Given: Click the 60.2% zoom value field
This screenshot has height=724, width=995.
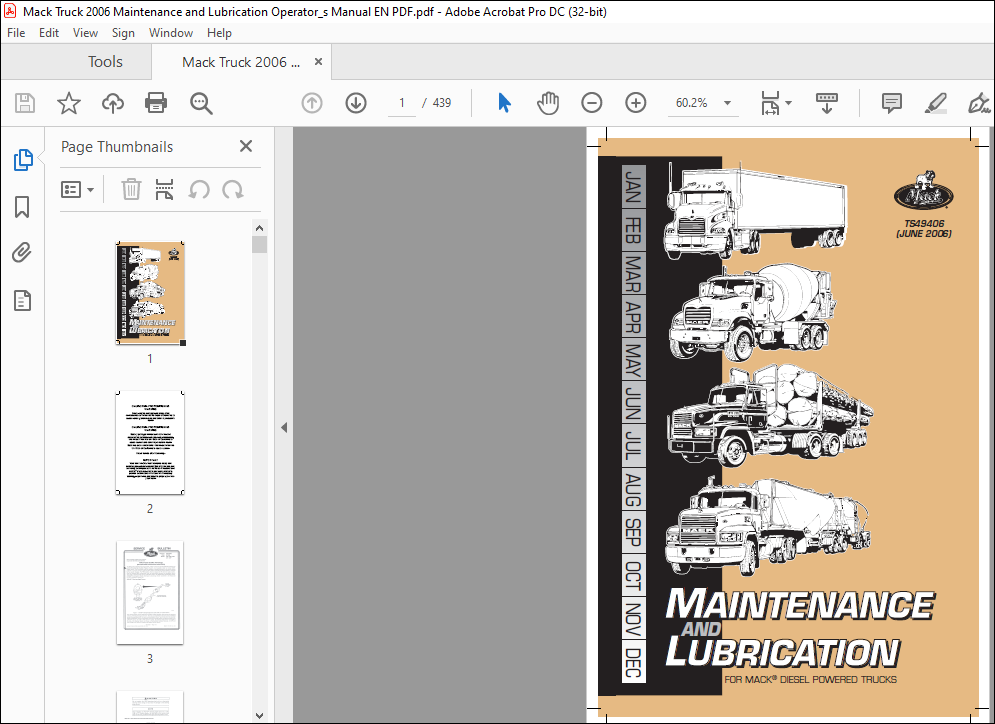Looking at the screenshot, I should pos(692,103).
